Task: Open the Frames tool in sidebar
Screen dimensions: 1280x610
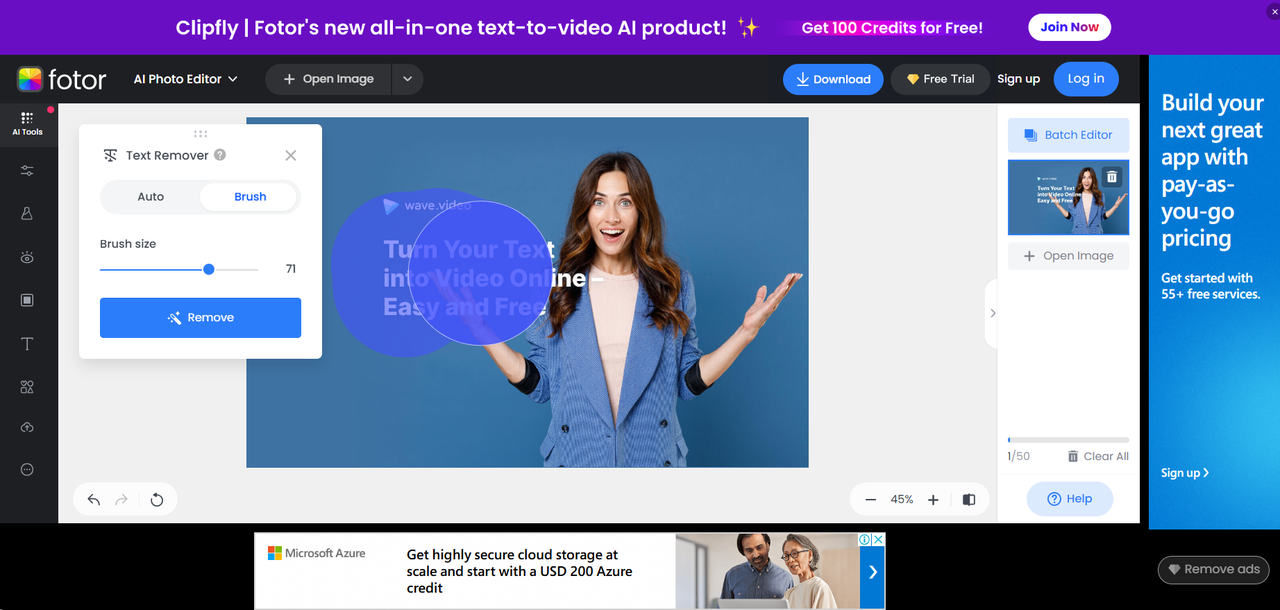Action: 27,300
